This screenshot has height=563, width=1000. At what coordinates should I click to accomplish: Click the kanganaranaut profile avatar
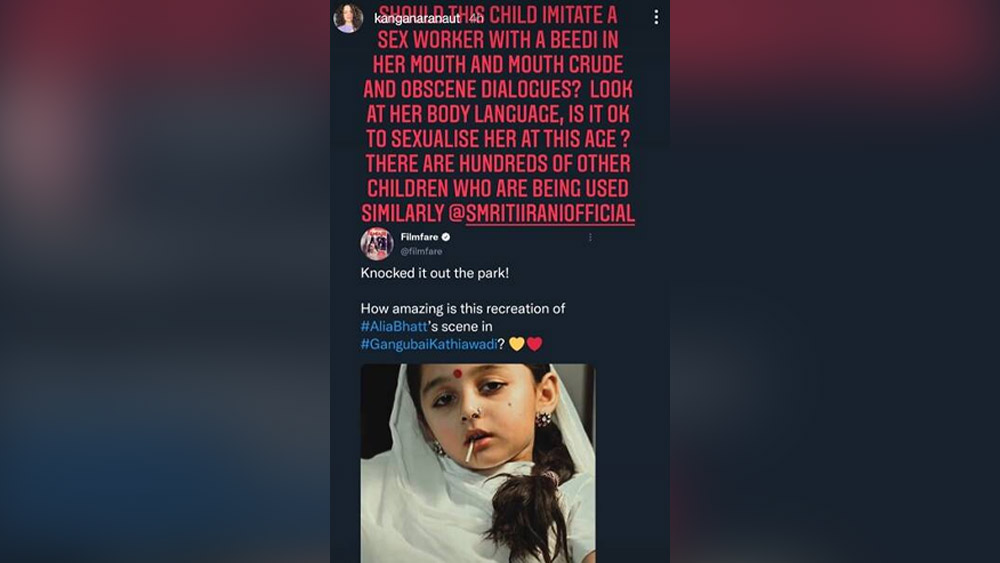click(348, 17)
